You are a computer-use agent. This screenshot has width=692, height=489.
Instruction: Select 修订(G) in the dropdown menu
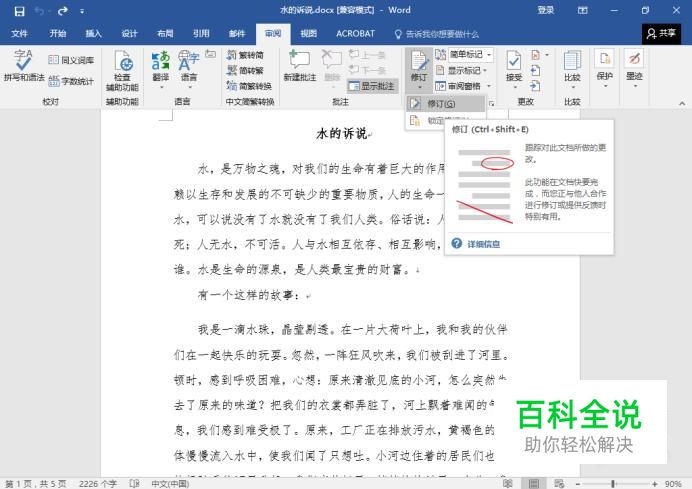pyautogui.click(x=445, y=104)
